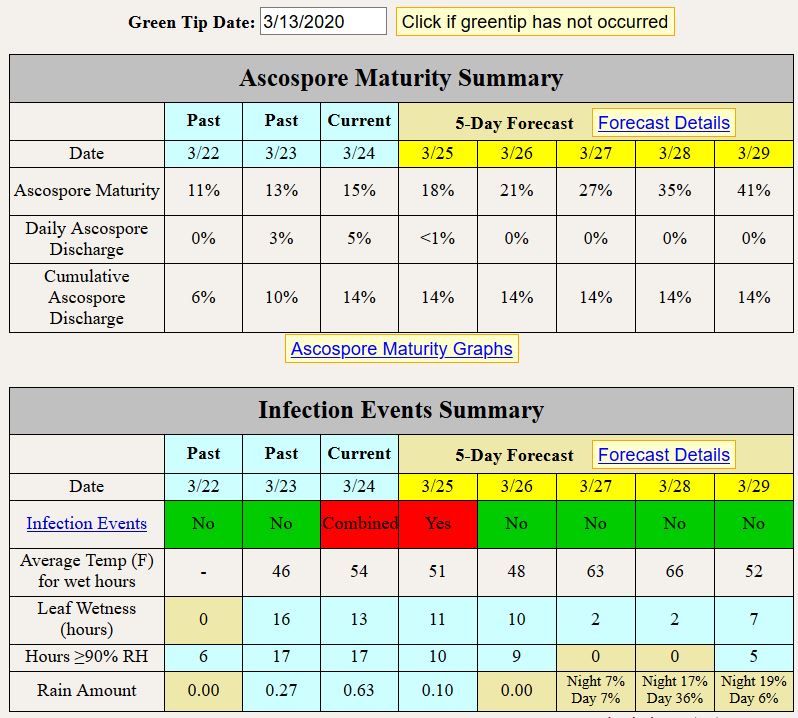Select the red 'Yes' infection event cell
This screenshot has width=798, height=718.
(438, 524)
